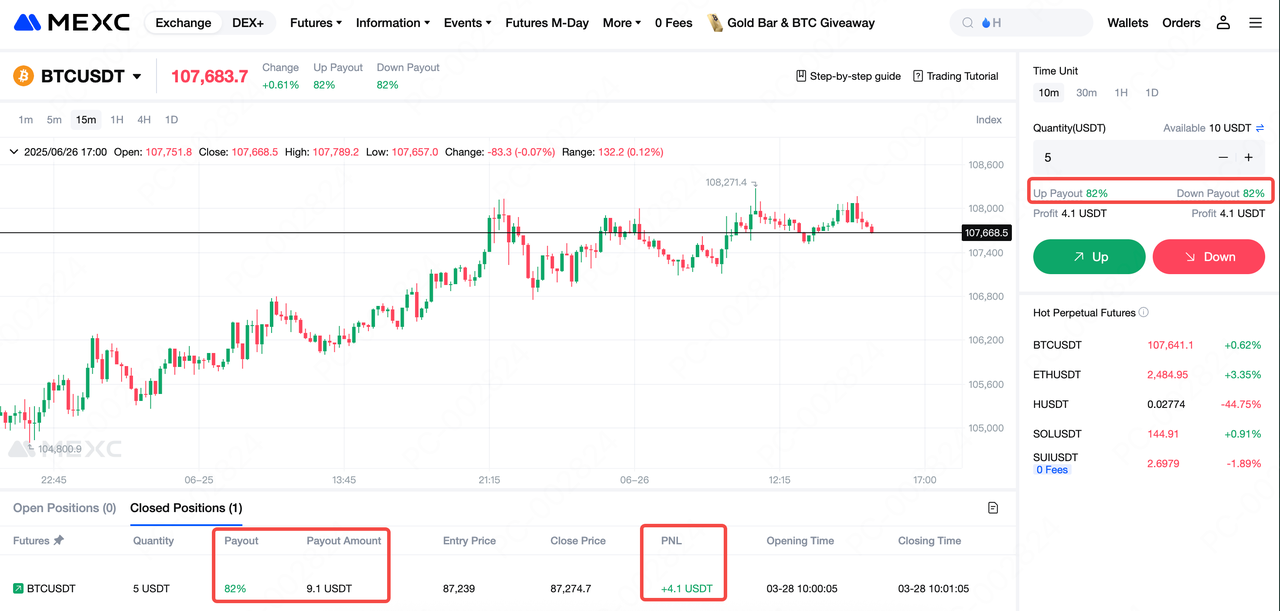
Task: Click the pin icon next to Futures column
Action: pos(59,541)
